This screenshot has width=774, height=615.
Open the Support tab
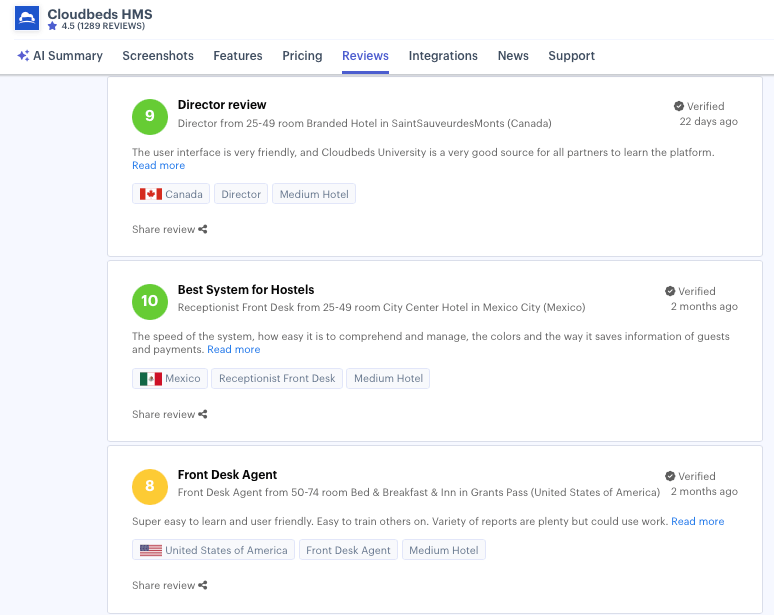pos(572,56)
